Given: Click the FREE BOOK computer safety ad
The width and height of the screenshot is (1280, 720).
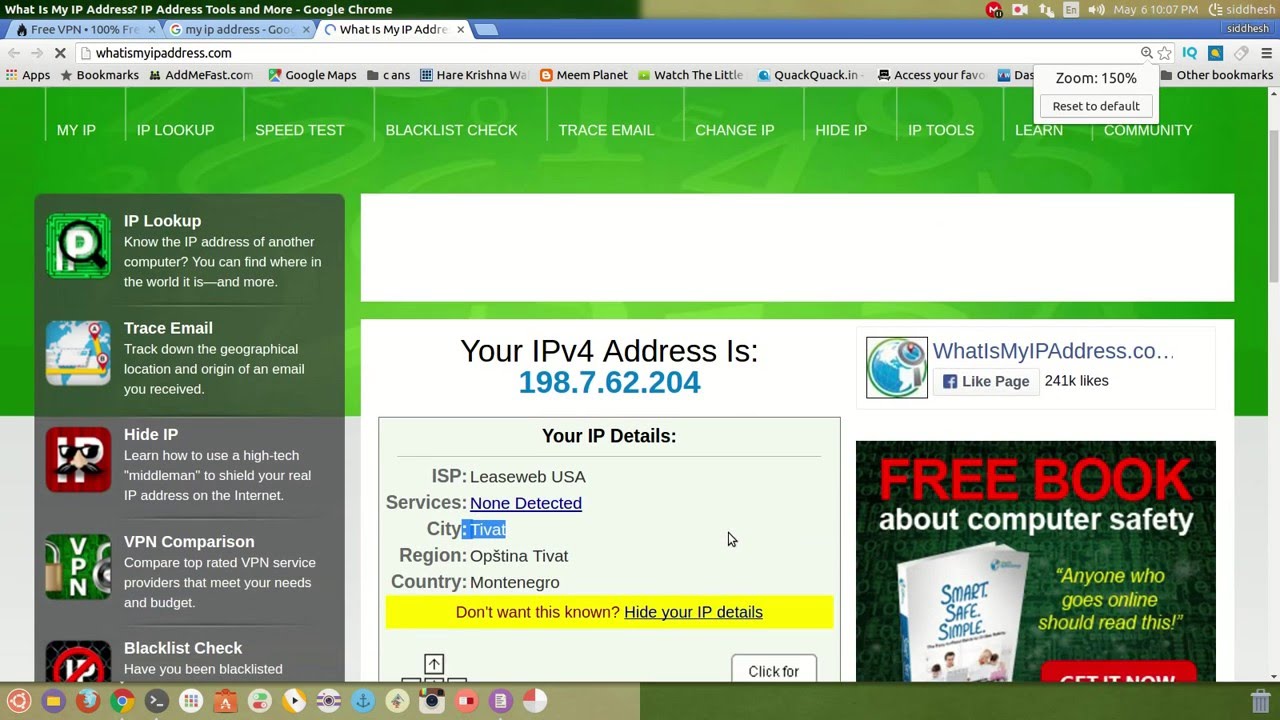Looking at the screenshot, I should click(x=1036, y=561).
